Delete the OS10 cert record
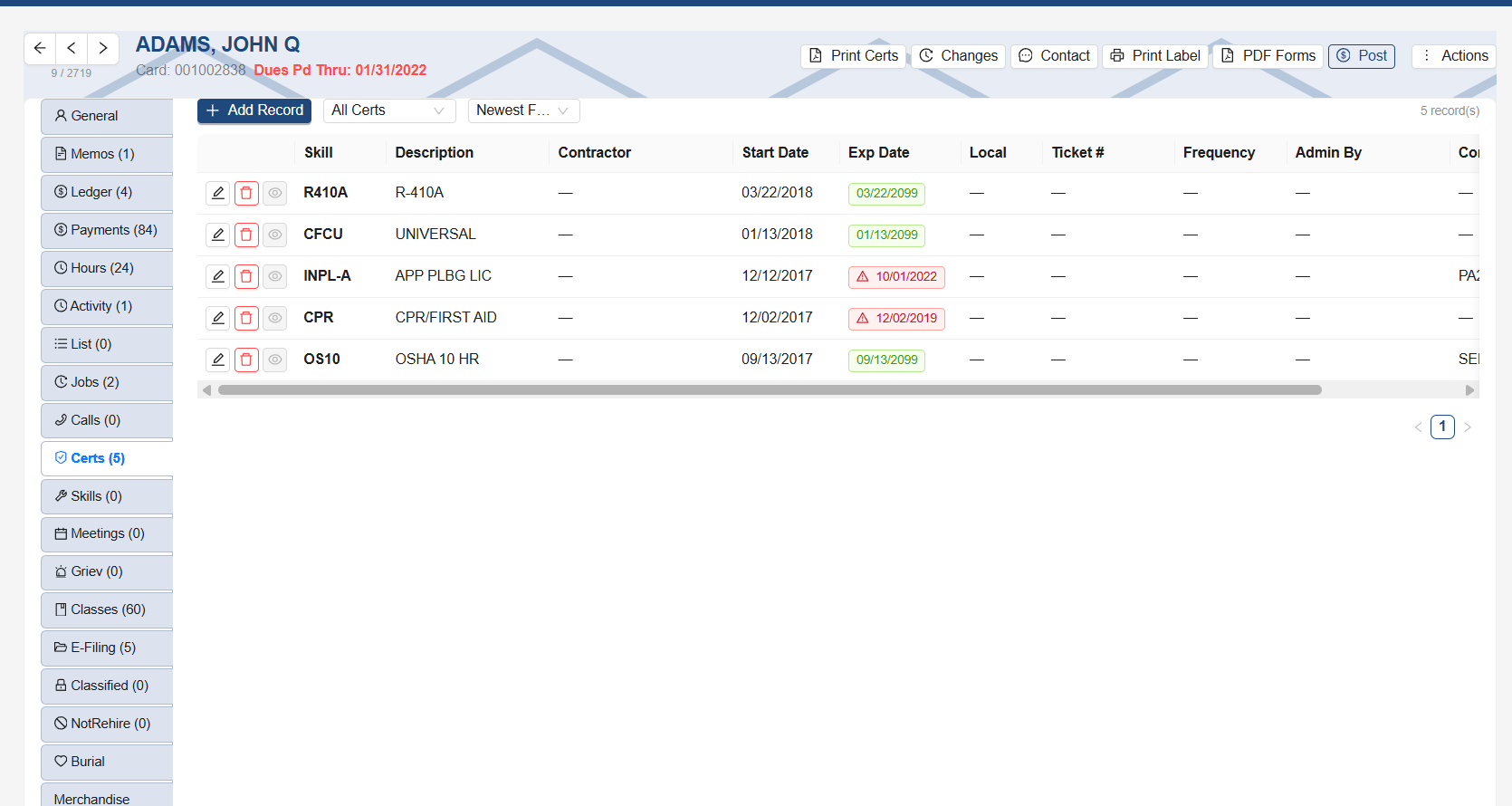The width and height of the screenshot is (1512, 806). coord(246,360)
